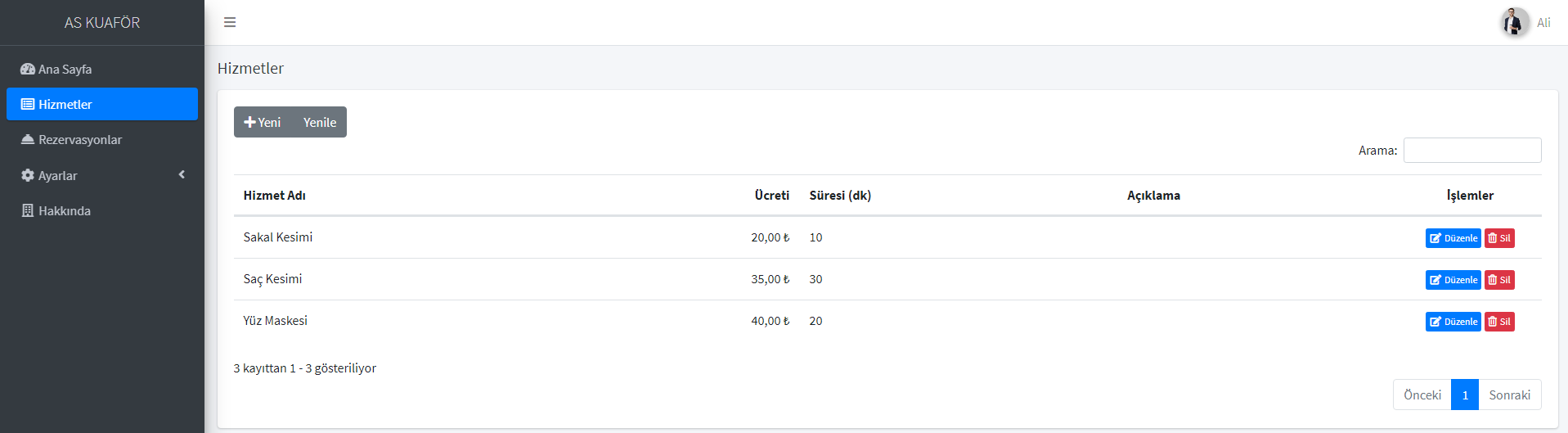Viewport: 1568px width, 433px height.
Task: Focus the Arama search field
Action: coord(1472,150)
